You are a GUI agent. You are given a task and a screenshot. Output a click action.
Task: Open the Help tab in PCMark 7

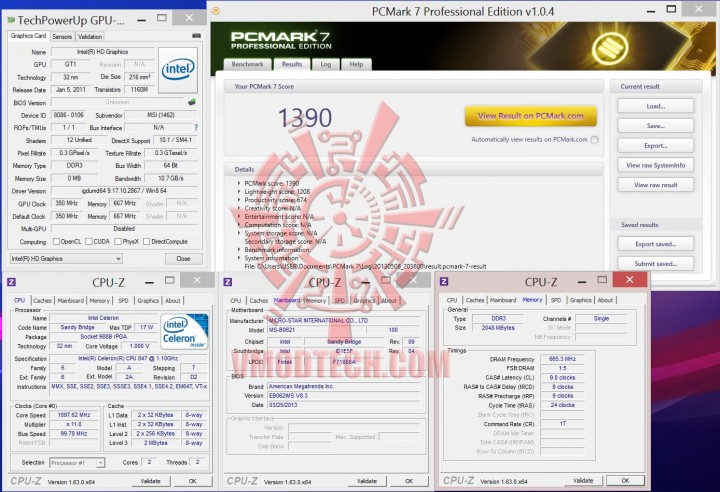tap(356, 64)
